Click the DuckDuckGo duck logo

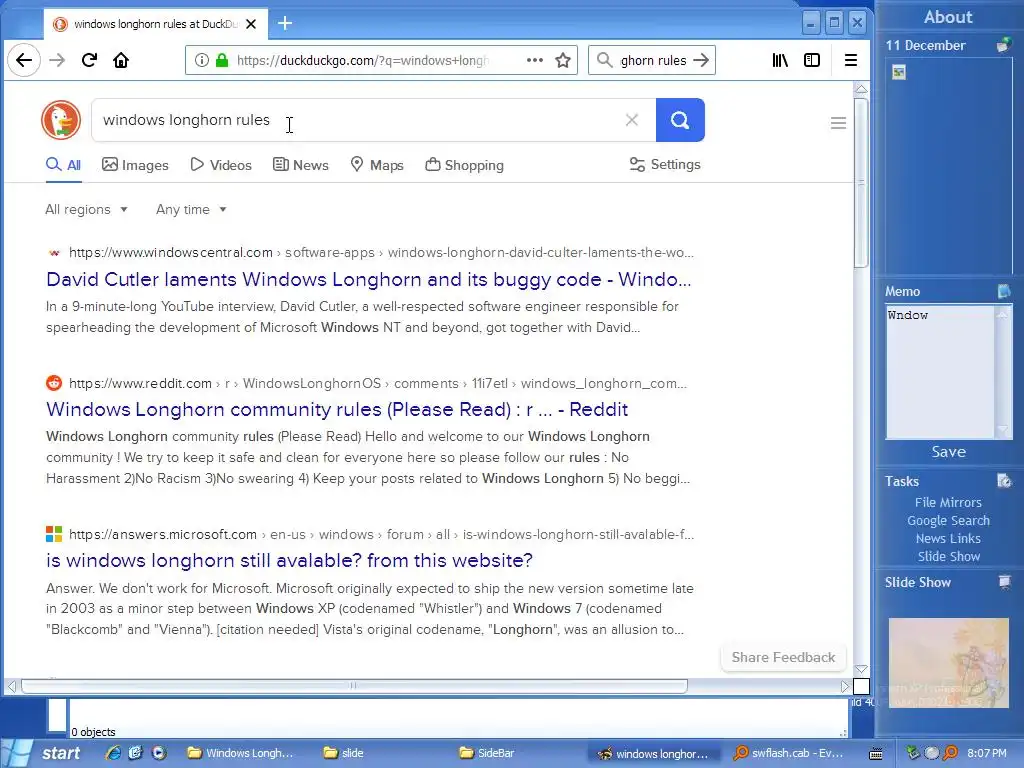(61, 120)
